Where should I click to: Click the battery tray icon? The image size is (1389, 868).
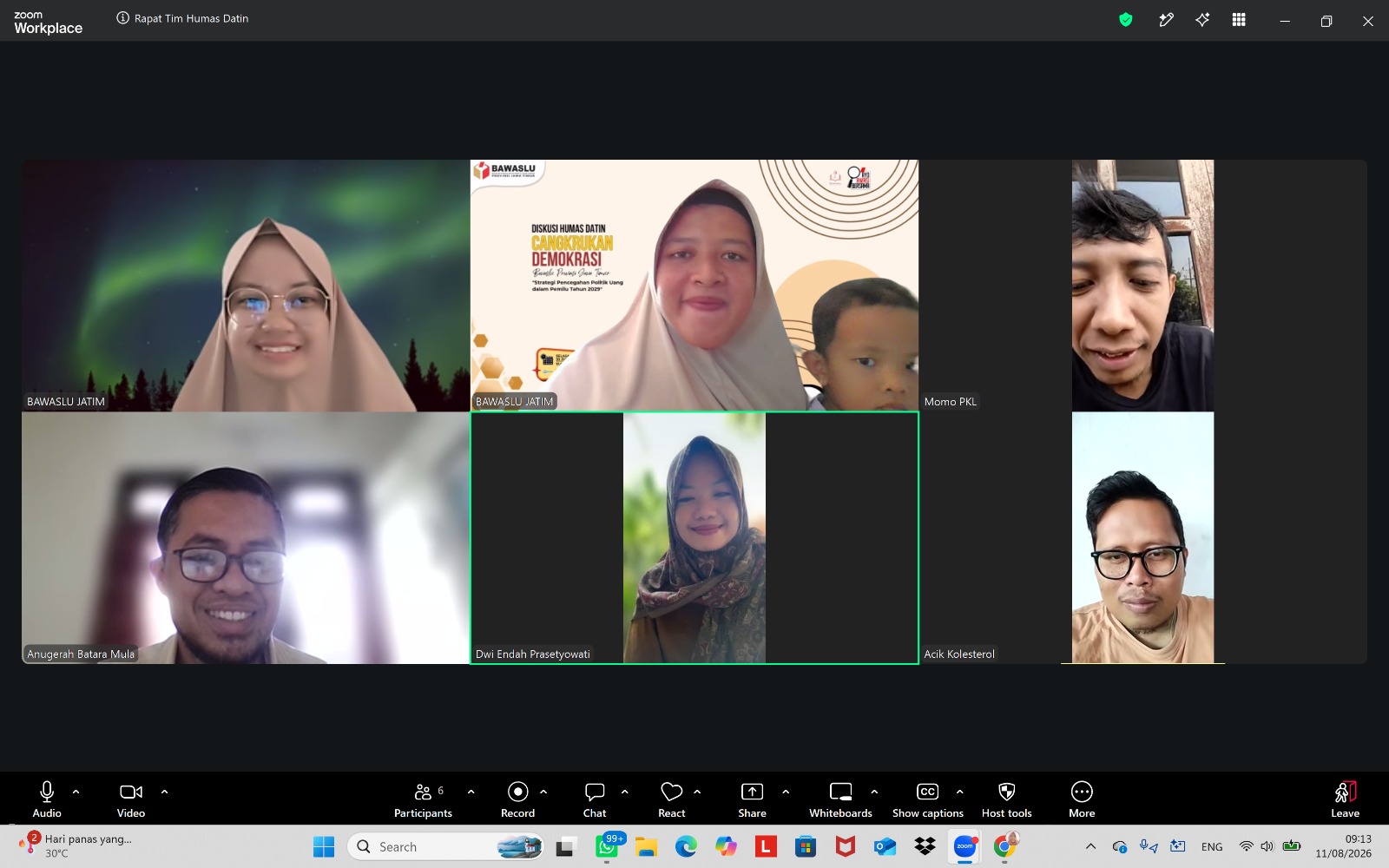(1292, 846)
